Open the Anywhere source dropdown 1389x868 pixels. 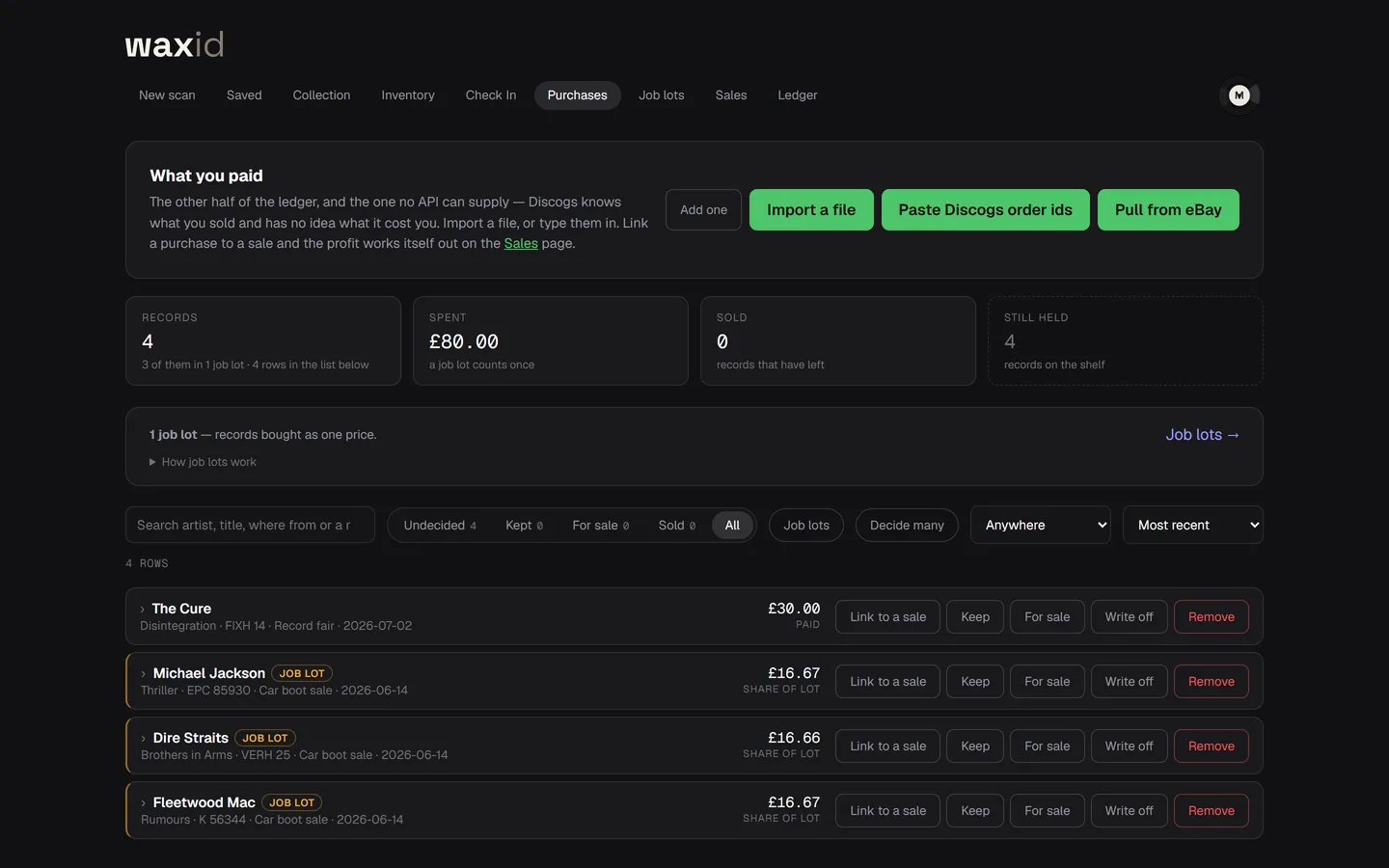(1041, 525)
